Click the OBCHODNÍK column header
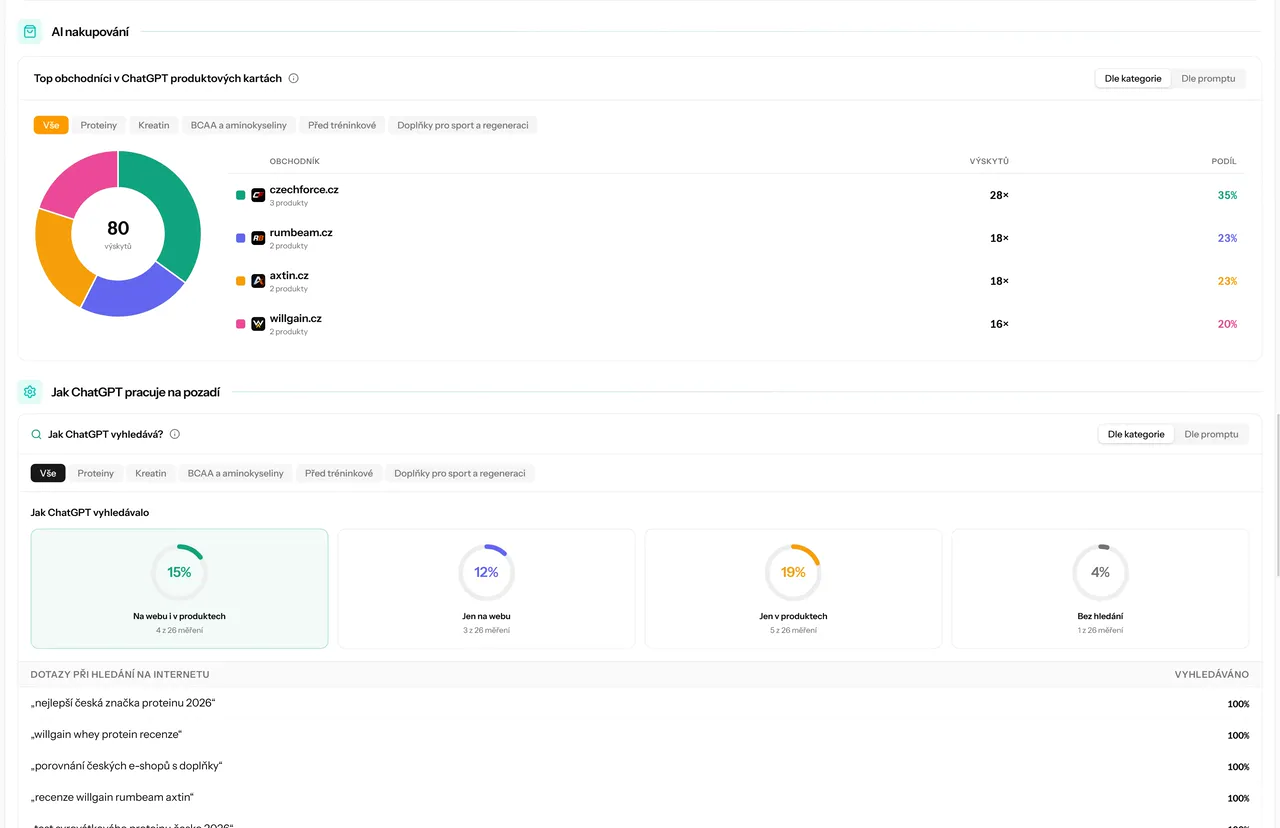The image size is (1280, 828). pyautogui.click(x=295, y=161)
